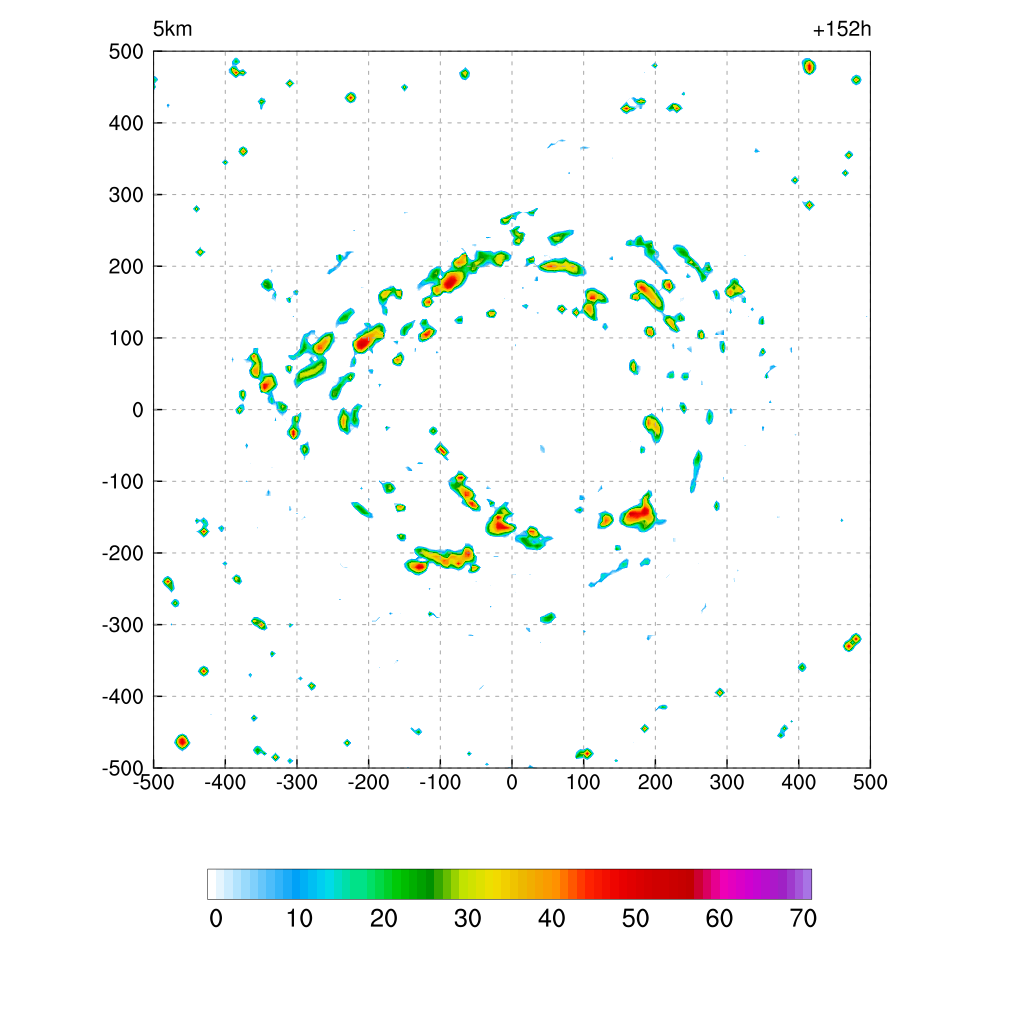The width and height of the screenshot is (1024, 1024).
Task: Click the x-axis label '-300'
Action: point(296,782)
